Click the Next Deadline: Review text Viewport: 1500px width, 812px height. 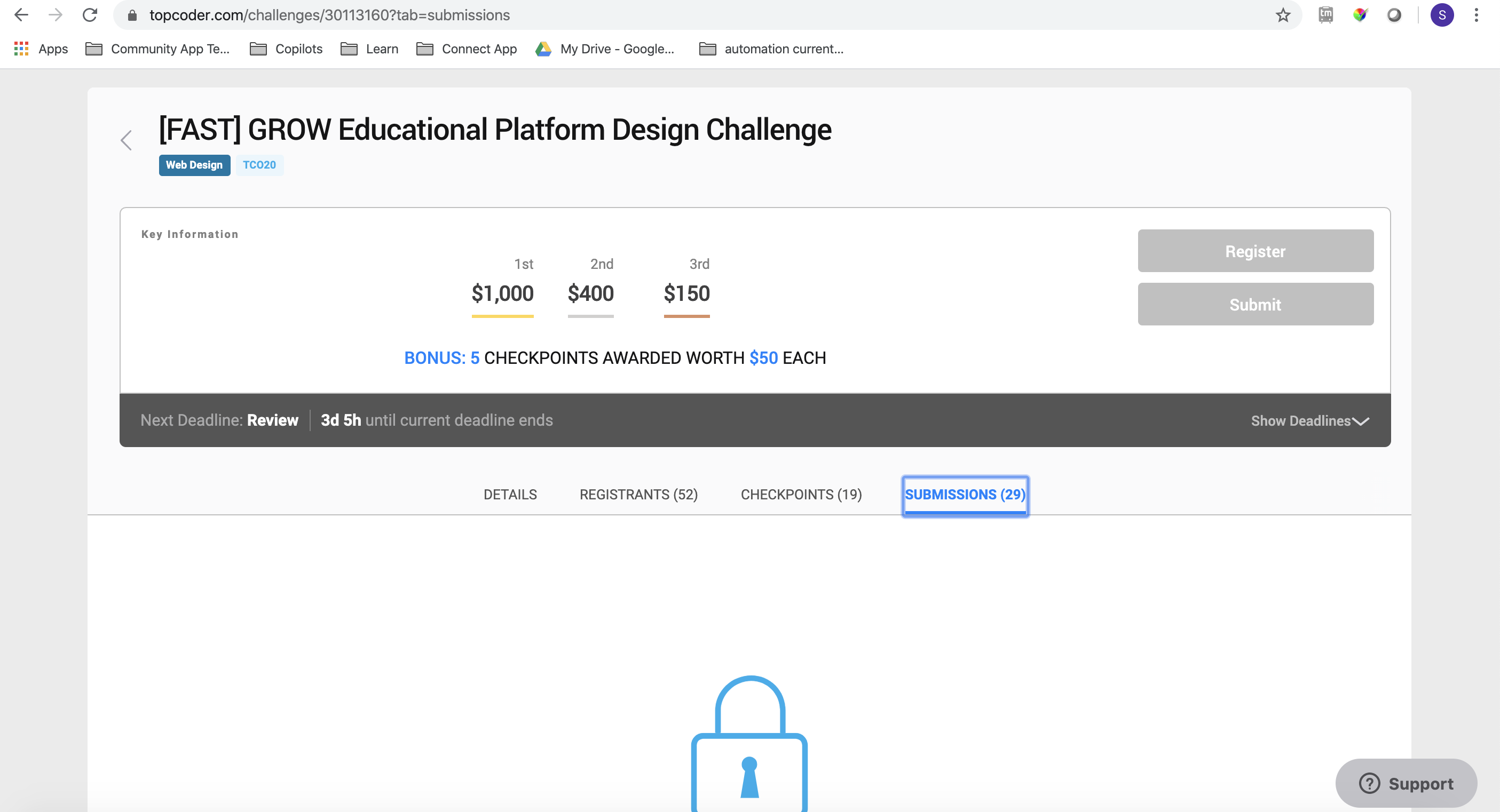pyautogui.click(x=219, y=420)
